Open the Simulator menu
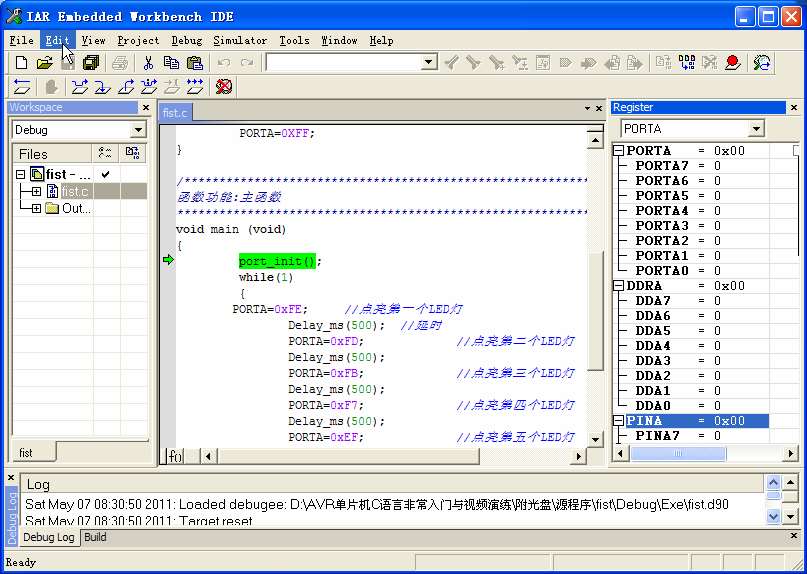 [239, 41]
